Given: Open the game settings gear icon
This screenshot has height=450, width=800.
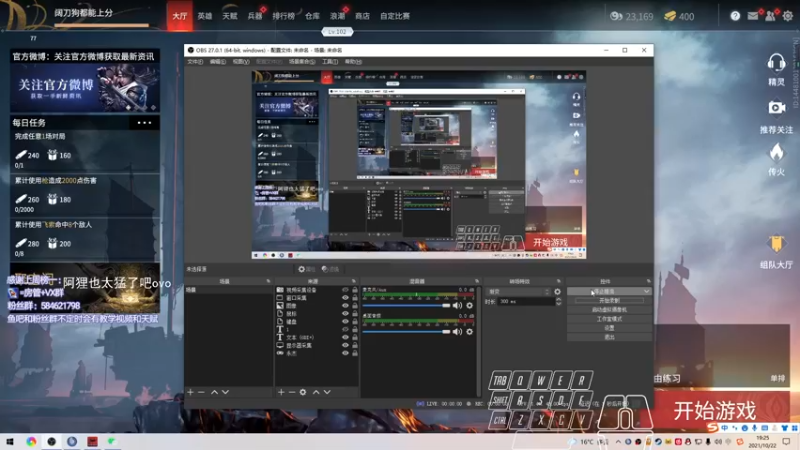Looking at the screenshot, I should tap(788, 16).
